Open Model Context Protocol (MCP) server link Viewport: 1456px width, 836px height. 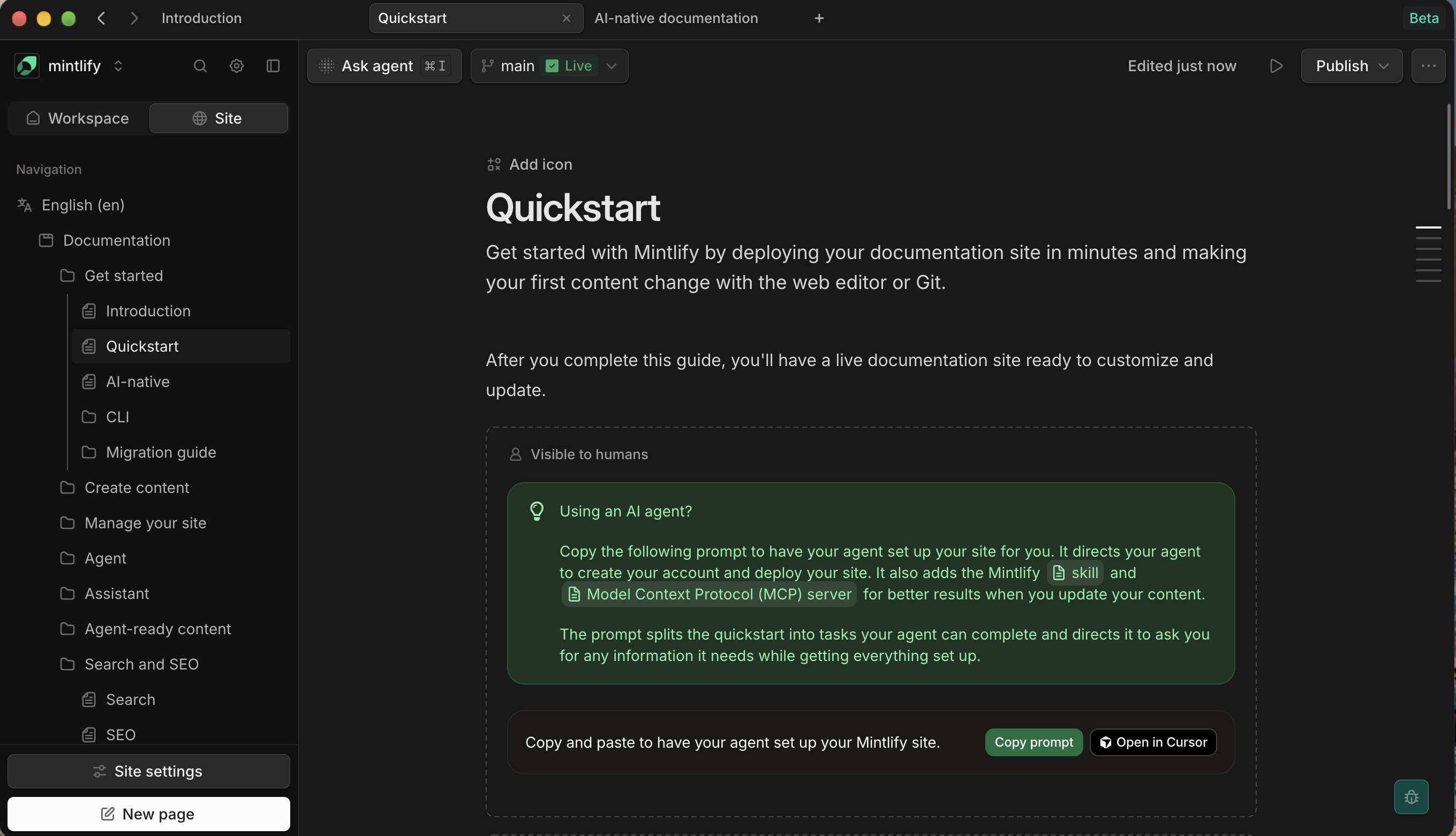pyautogui.click(x=709, y=594)
